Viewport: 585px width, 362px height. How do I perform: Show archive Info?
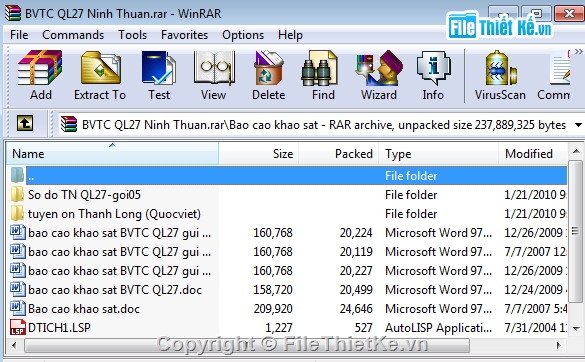[x=433, y=75]
